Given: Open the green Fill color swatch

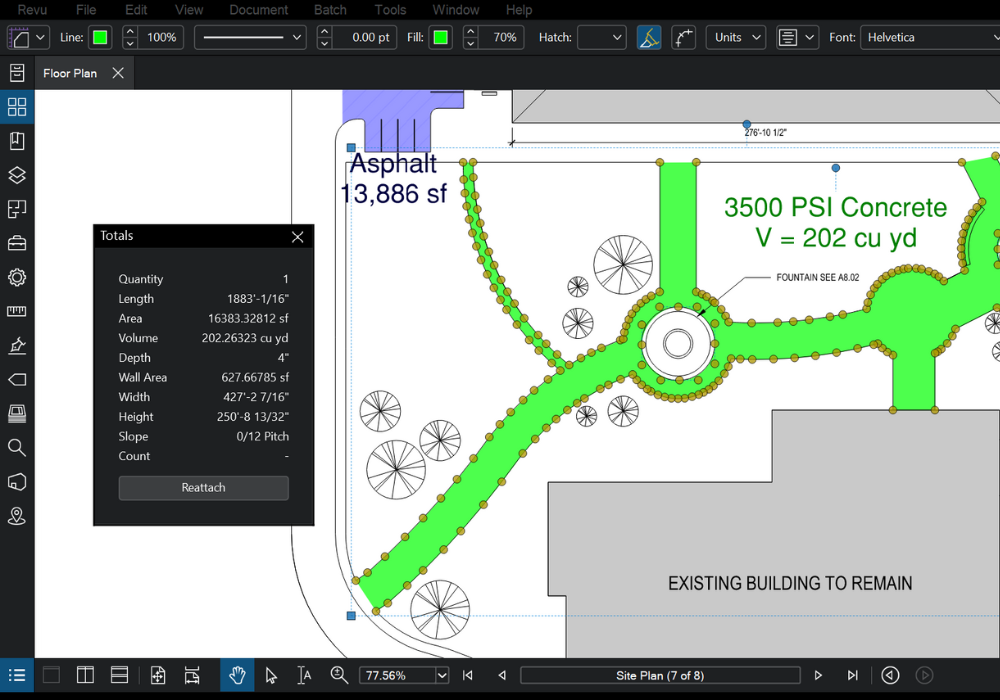Looking at the screenshot, I should (x=441, y=37).
